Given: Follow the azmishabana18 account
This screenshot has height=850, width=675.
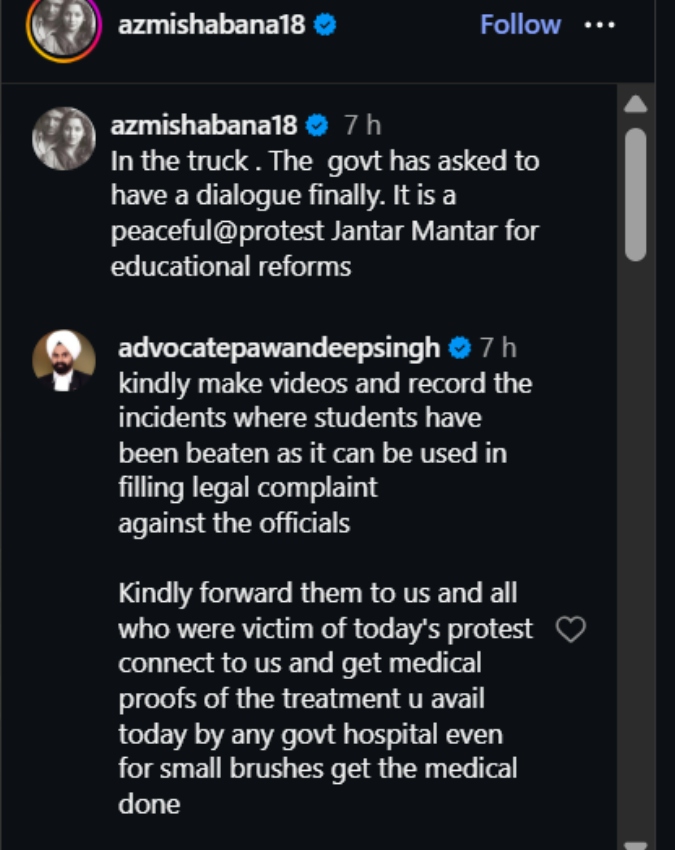Looking at the screenshot, I should pyautogui.click(x=520, y=25).
